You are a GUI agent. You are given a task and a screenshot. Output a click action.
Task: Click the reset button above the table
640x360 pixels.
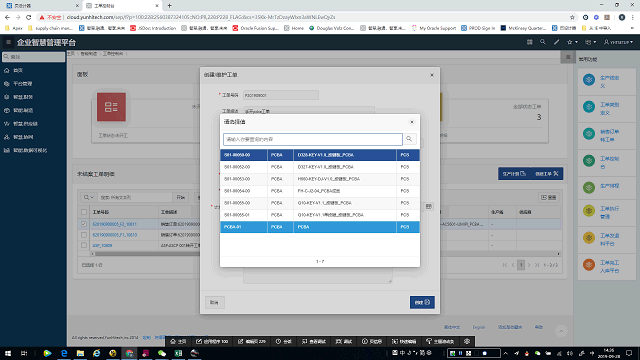tap(549, 198)
